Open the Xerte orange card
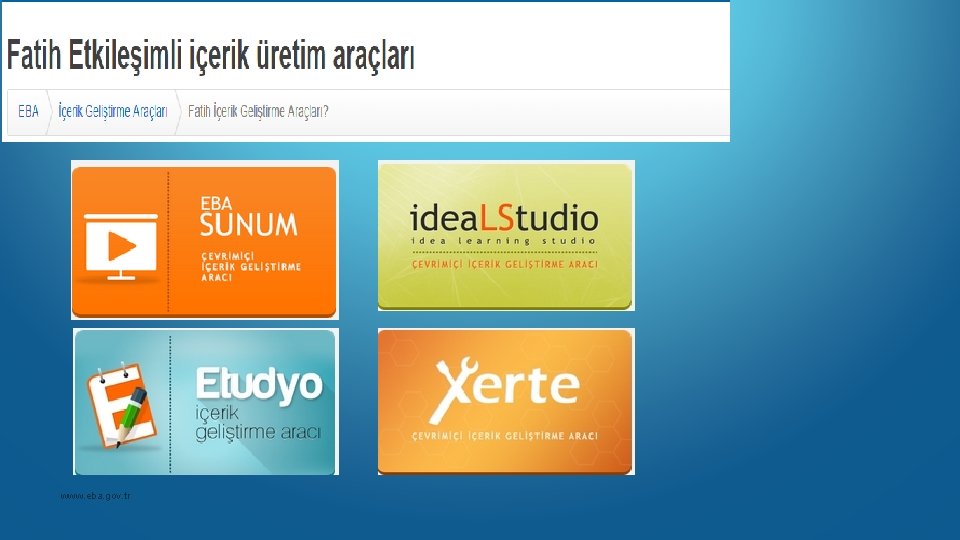 coord(506,402)
